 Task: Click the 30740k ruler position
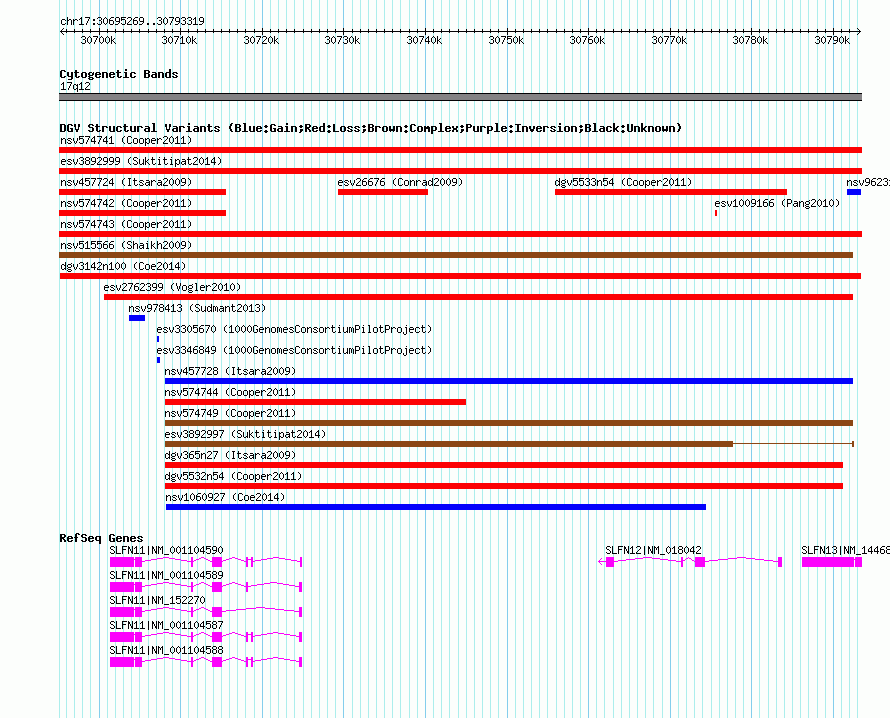tap(424, 40)
